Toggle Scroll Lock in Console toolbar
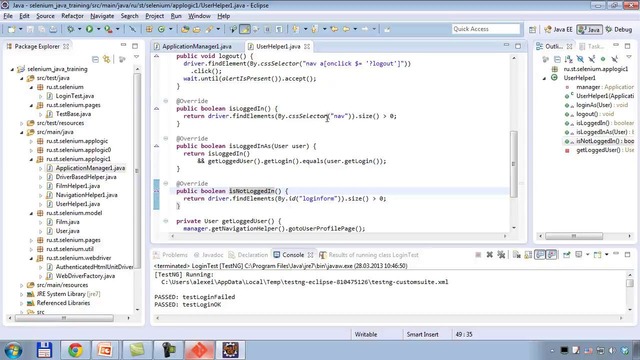 point(528,255)
